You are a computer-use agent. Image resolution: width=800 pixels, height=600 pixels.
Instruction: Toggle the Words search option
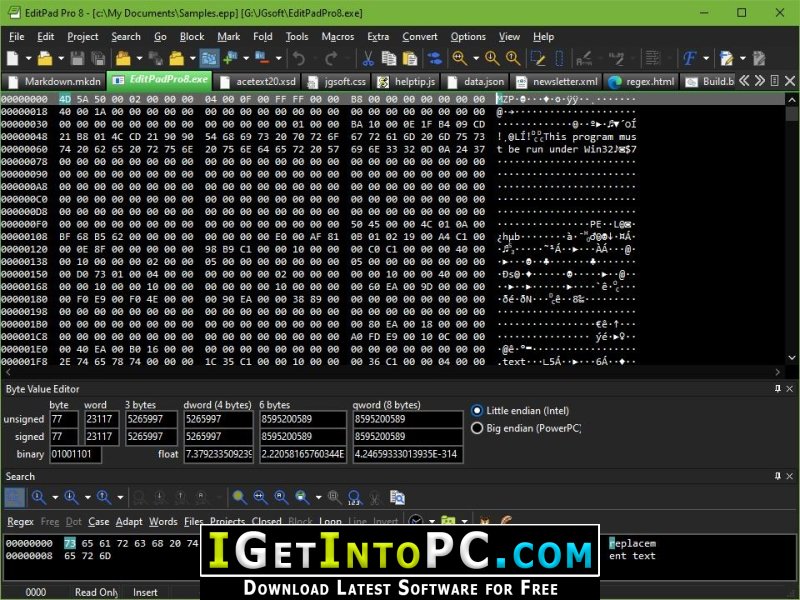pos(163,521)
